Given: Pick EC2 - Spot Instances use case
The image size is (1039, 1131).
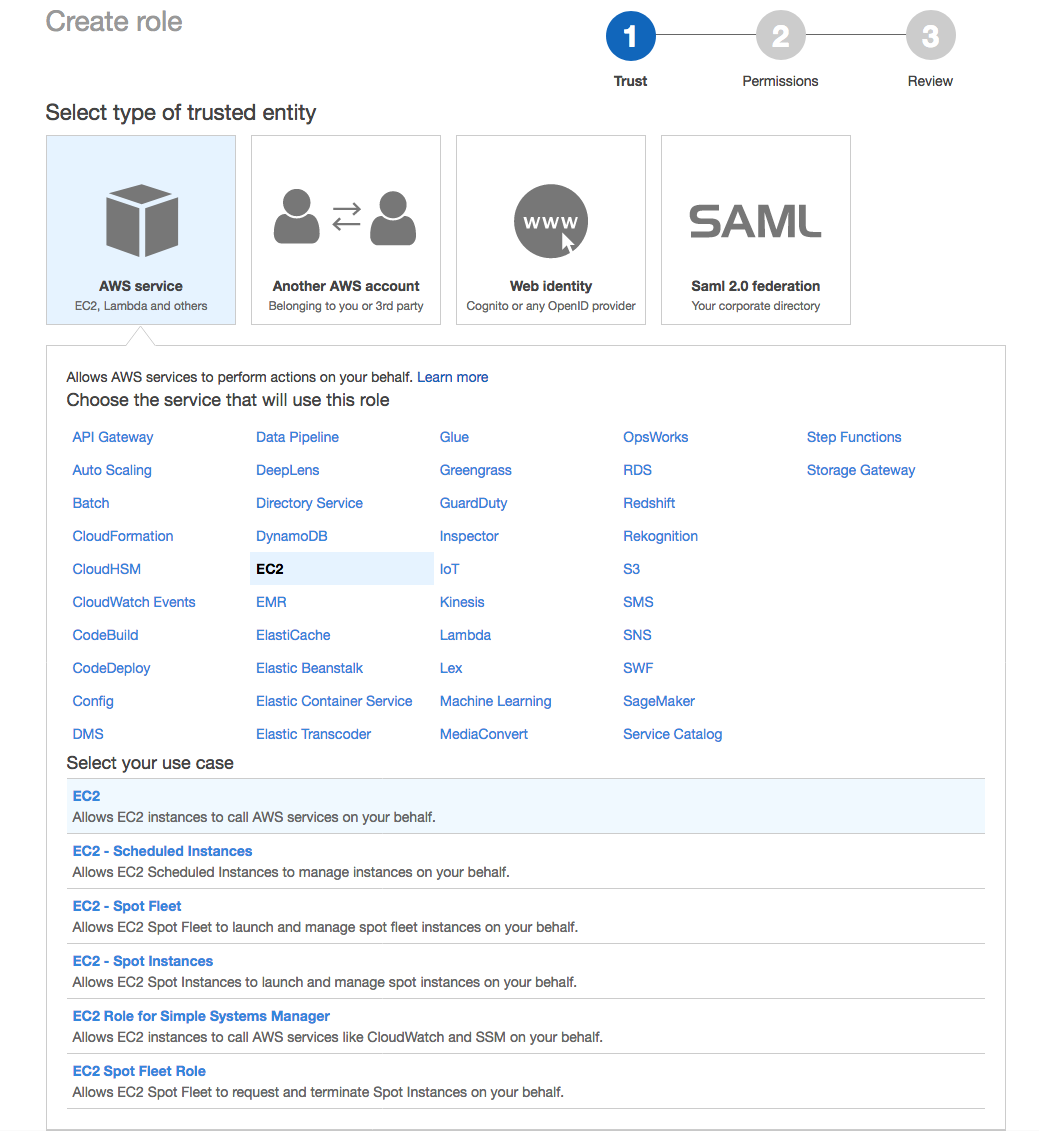Looking at the screenshot, I should tap(526, 971).
